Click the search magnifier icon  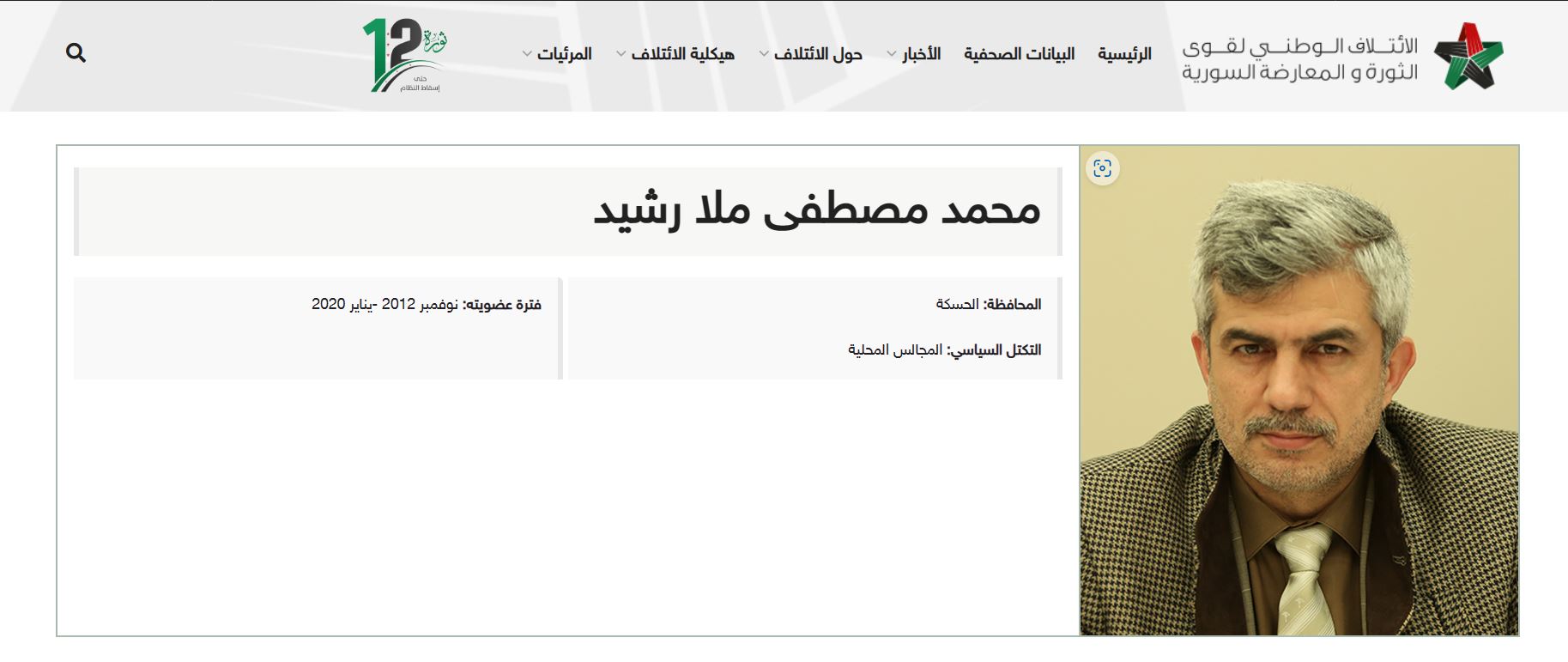click(76, 53)
